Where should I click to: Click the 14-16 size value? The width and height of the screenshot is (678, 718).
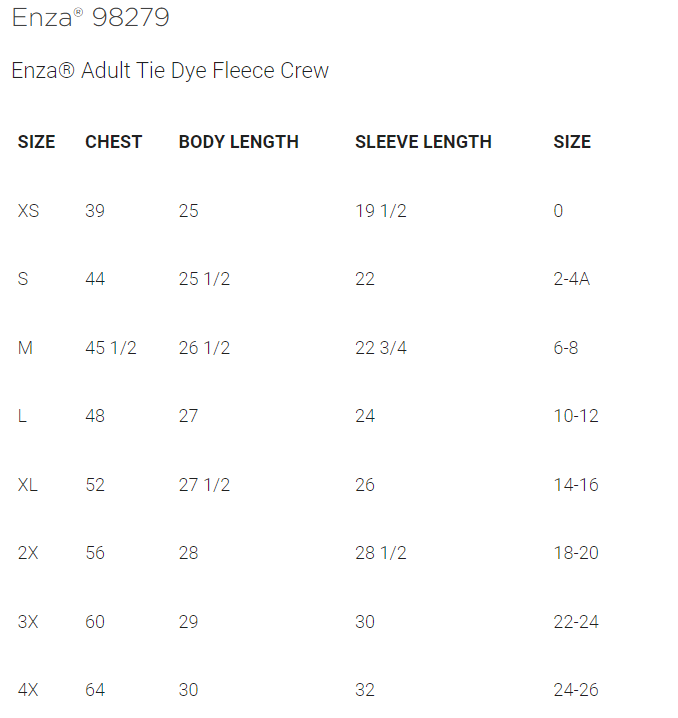pyautogui.click(x=576, y=485)
